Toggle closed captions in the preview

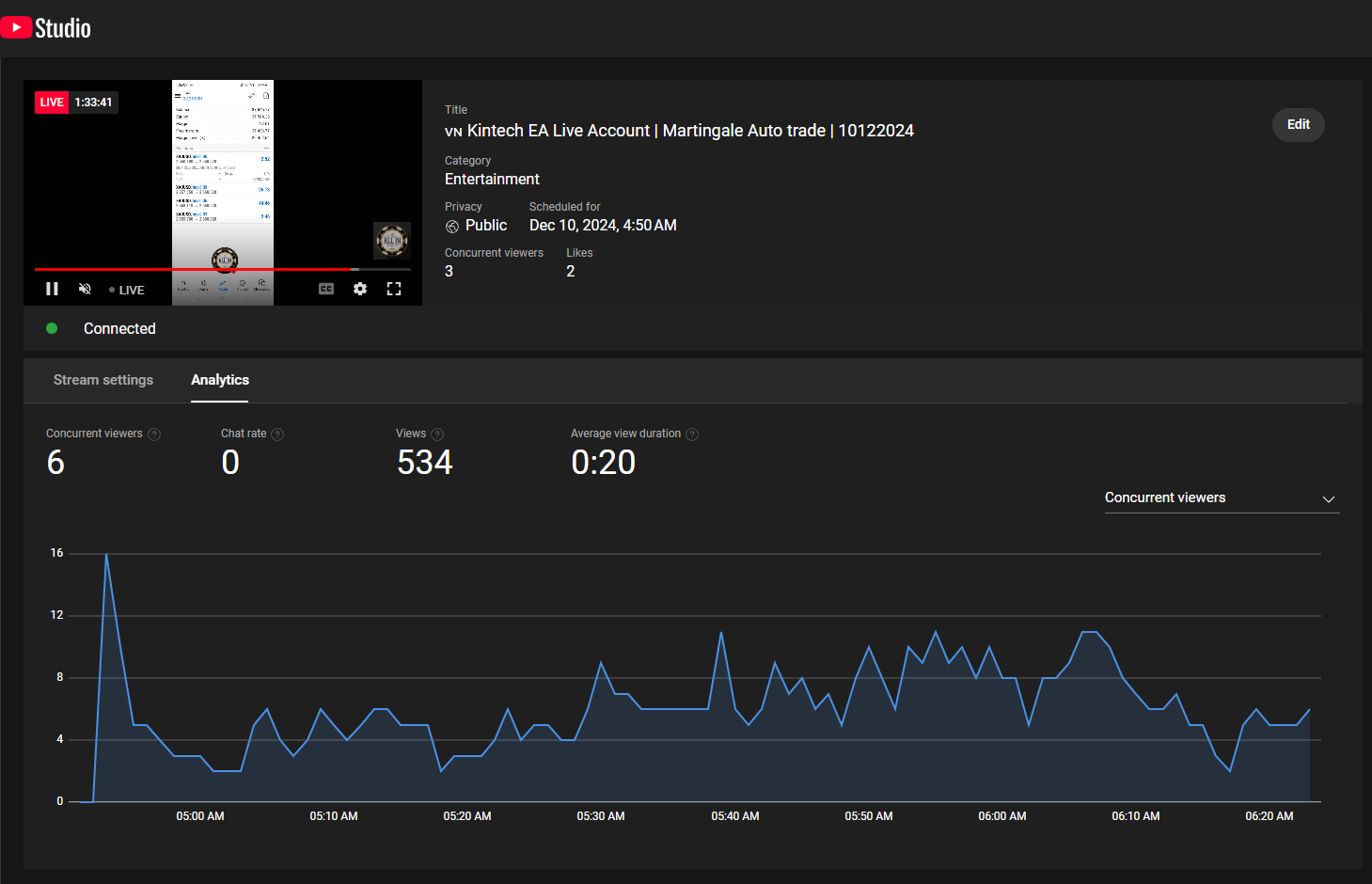[x=326, y=289]
